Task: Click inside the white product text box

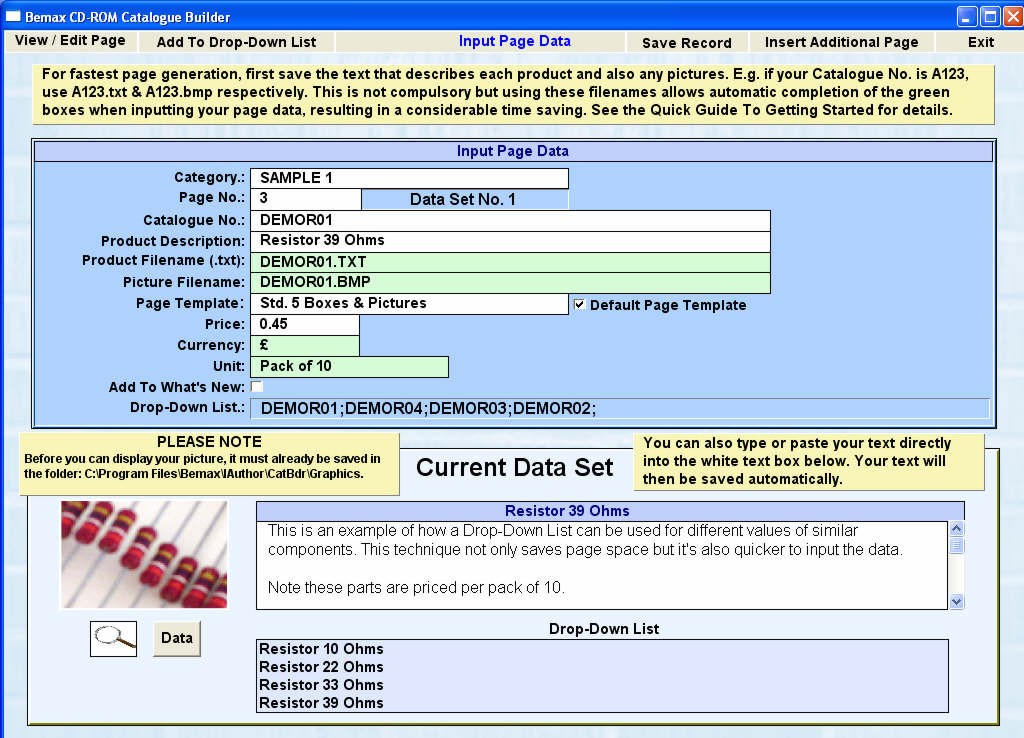Action: (602, 565)
